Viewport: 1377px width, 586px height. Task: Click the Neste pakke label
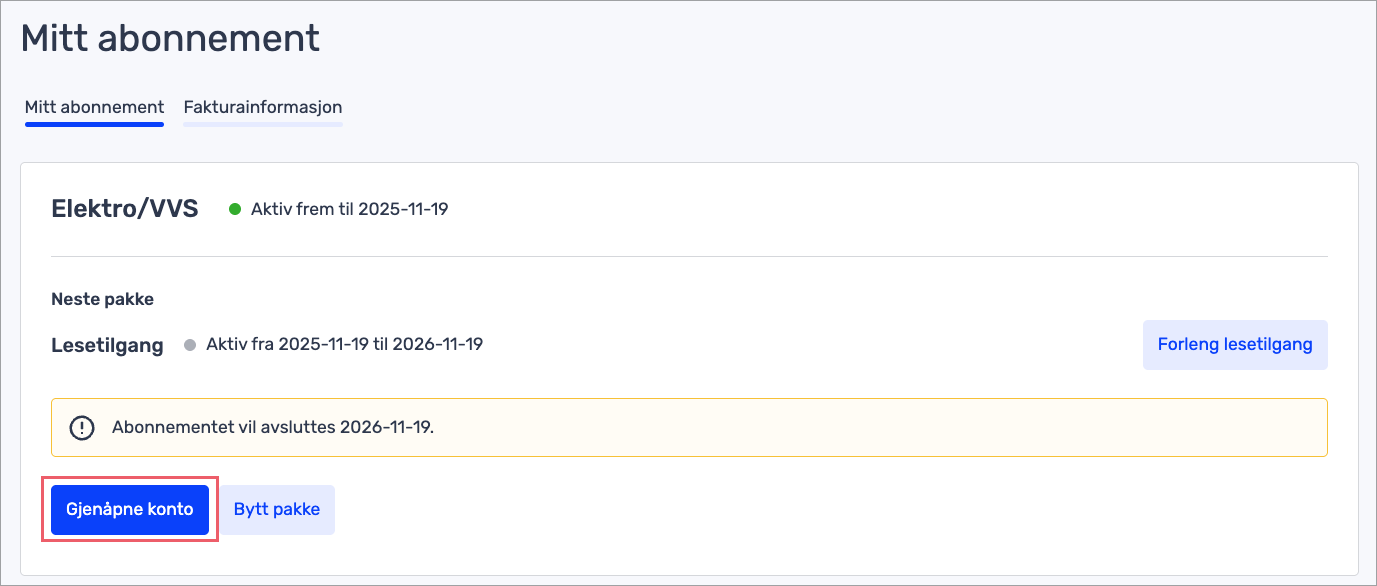(x=102, y=299)
